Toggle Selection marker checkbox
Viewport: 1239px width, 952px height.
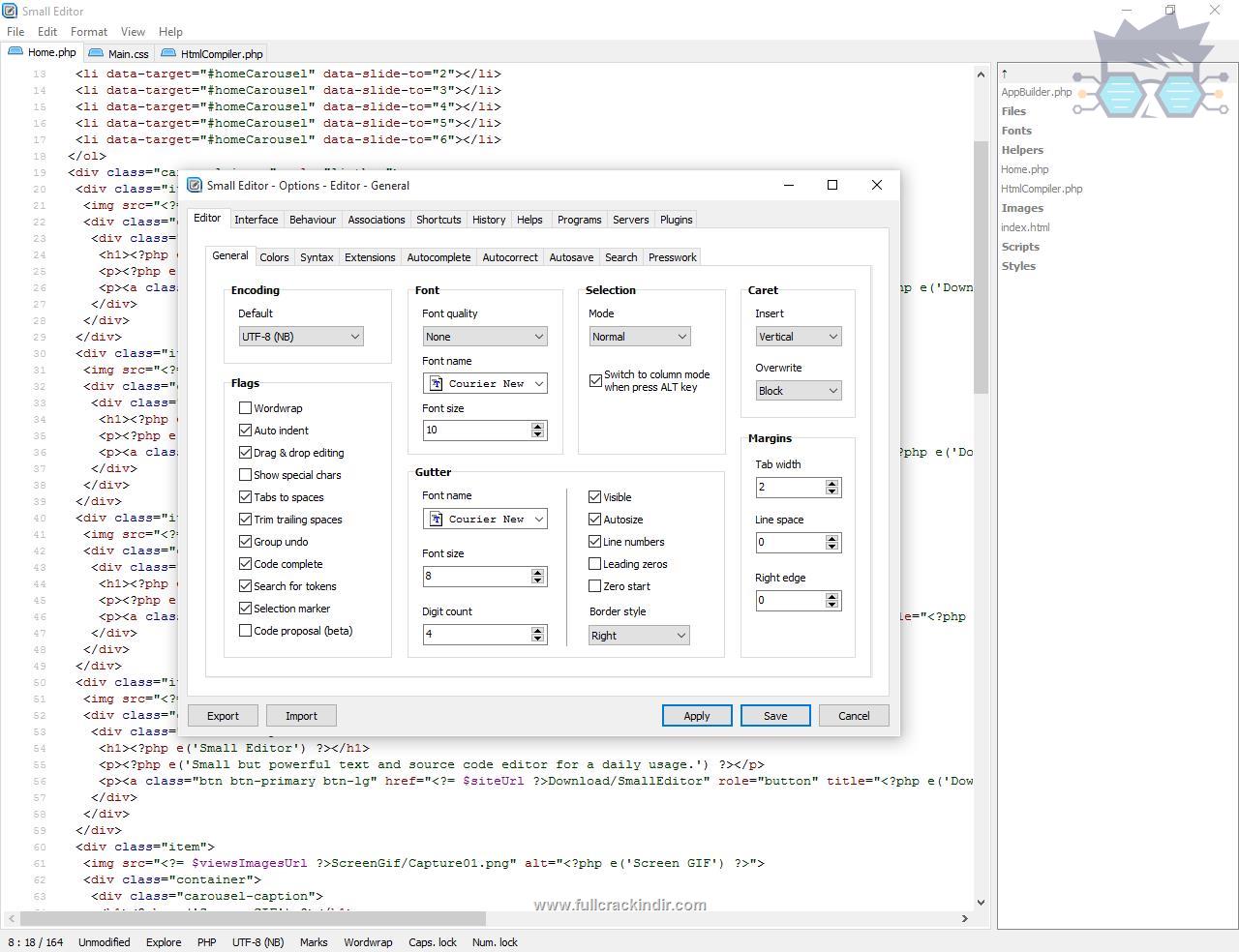point(245,609)
